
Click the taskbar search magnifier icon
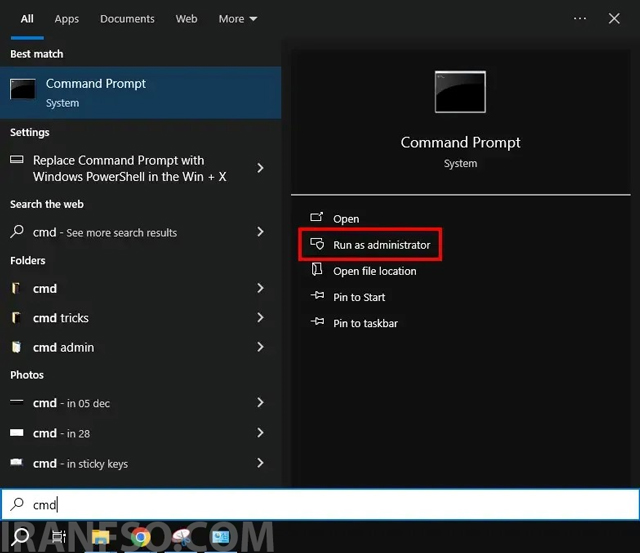20,537
